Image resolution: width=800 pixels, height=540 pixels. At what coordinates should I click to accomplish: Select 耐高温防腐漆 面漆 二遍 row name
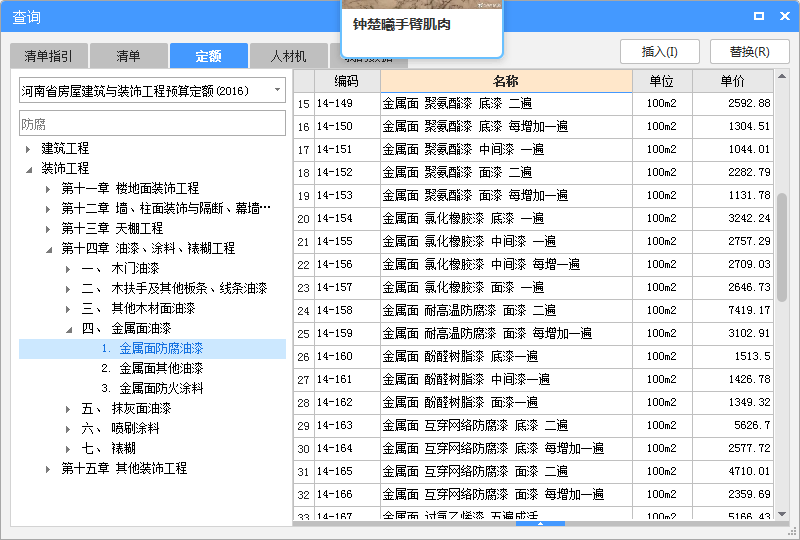pyautogui.click(x=469, y=310)
